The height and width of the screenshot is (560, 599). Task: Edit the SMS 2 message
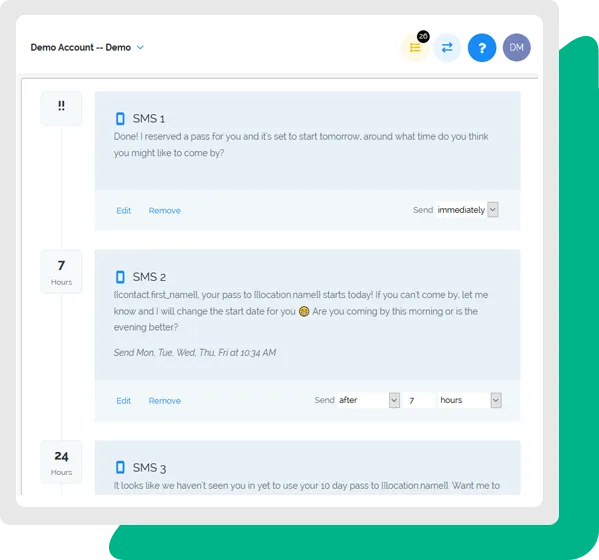tap(123, 401)
